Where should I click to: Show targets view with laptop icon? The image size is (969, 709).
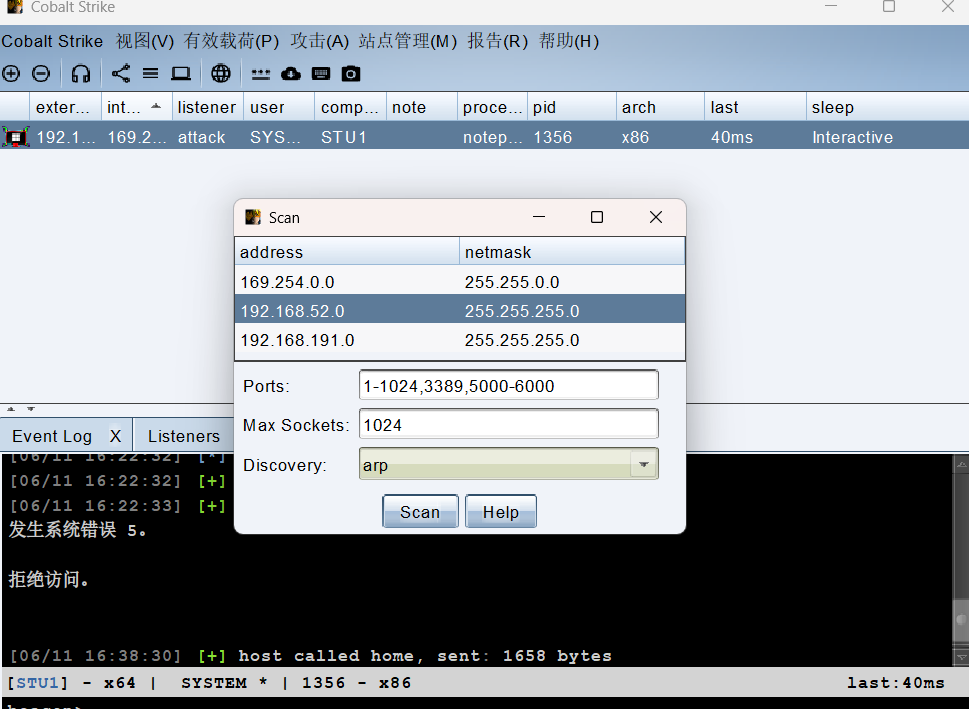pos(180,74)
